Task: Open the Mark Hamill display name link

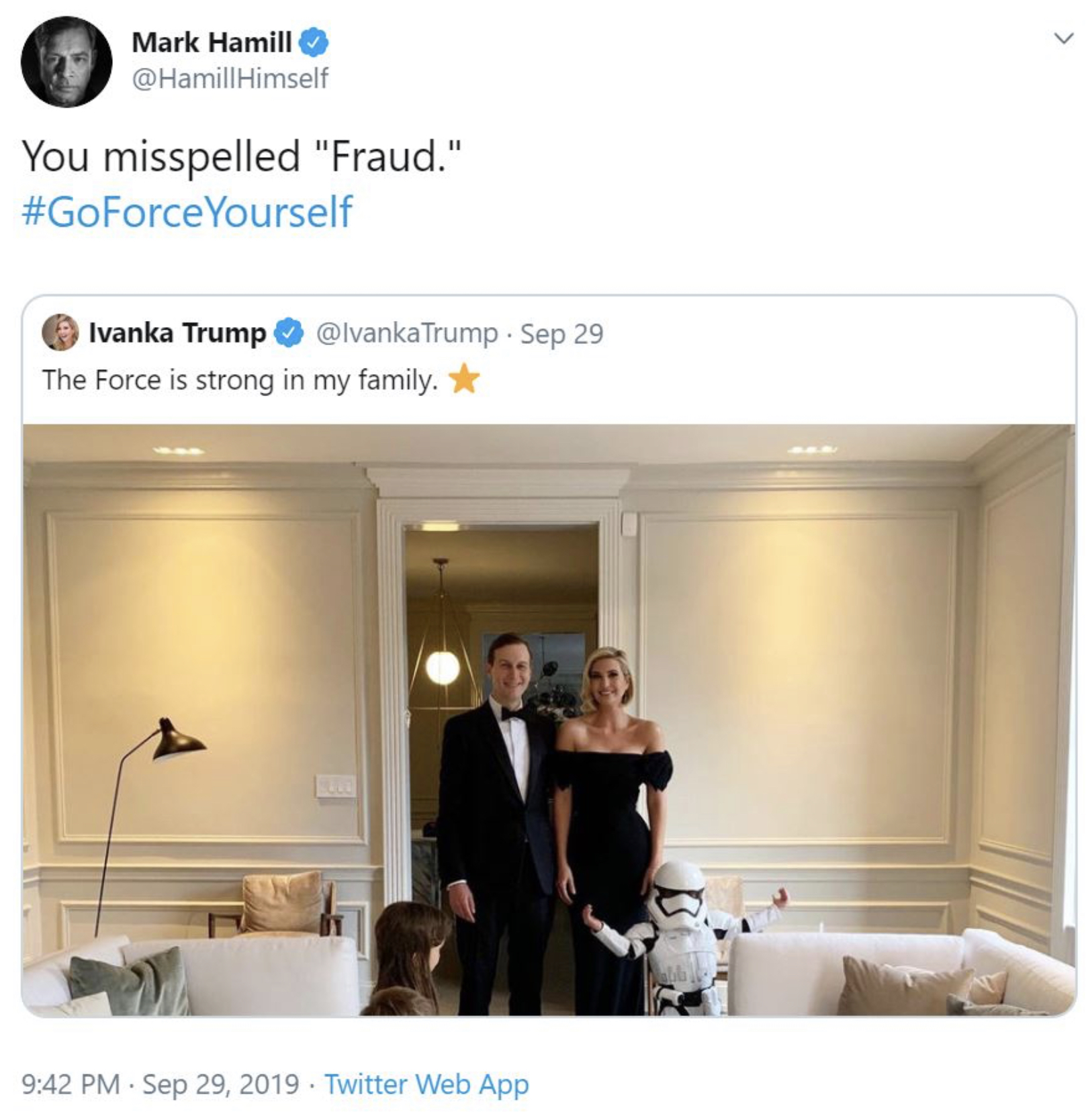Action: coord(212,43)
